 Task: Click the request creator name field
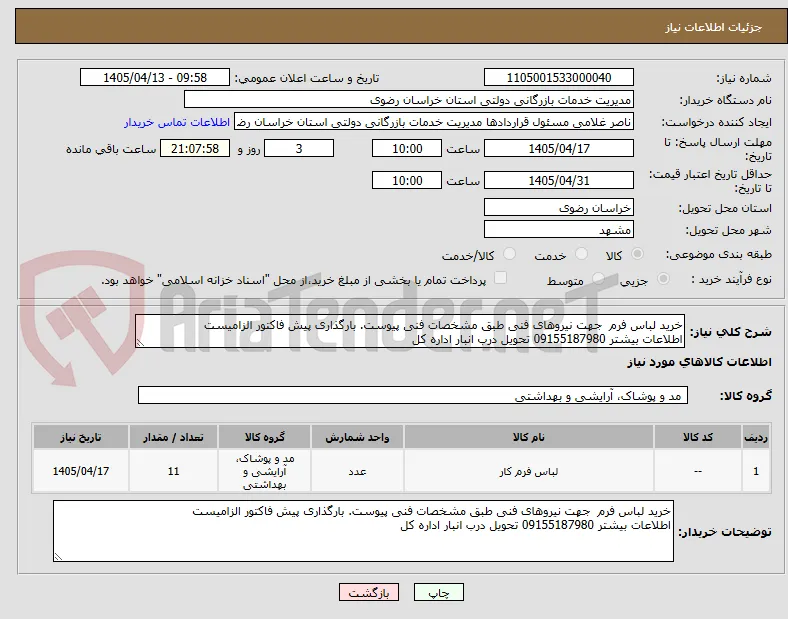point(434,122)
